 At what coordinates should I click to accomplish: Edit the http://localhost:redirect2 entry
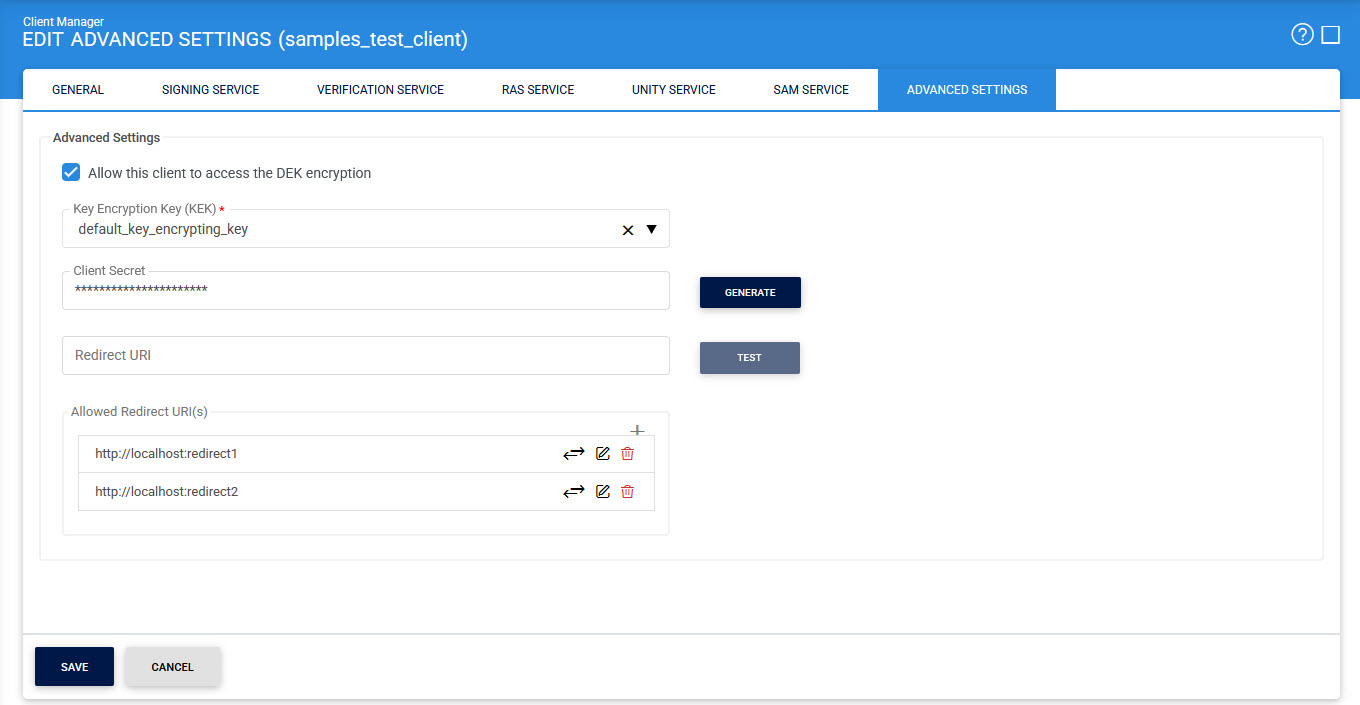602,491
